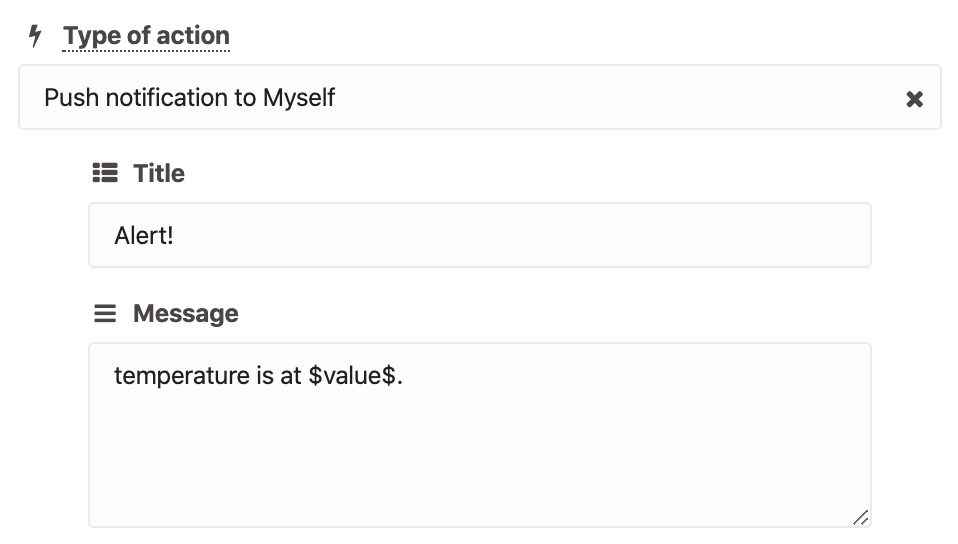Click the word 'temperature' in the Message
Viewport: 958px width, 544px height.
182,376
